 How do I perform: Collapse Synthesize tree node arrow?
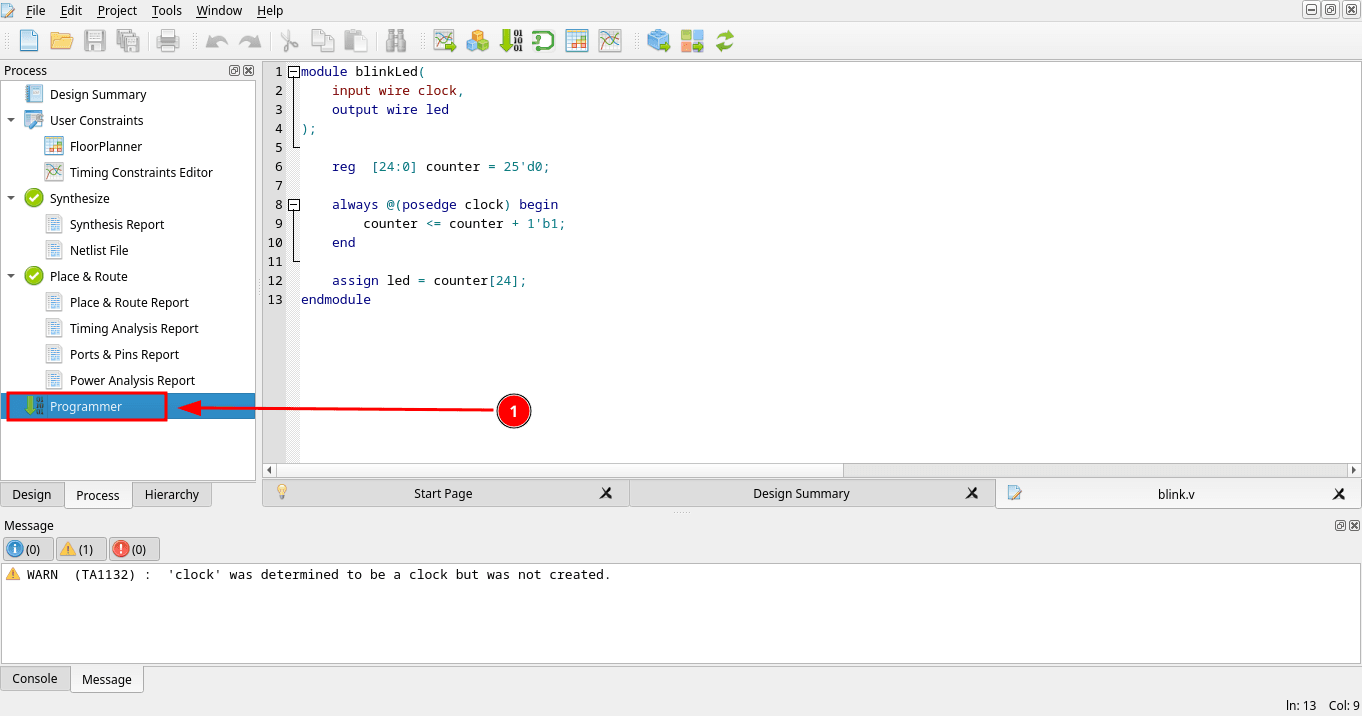[x=11, y=198]
